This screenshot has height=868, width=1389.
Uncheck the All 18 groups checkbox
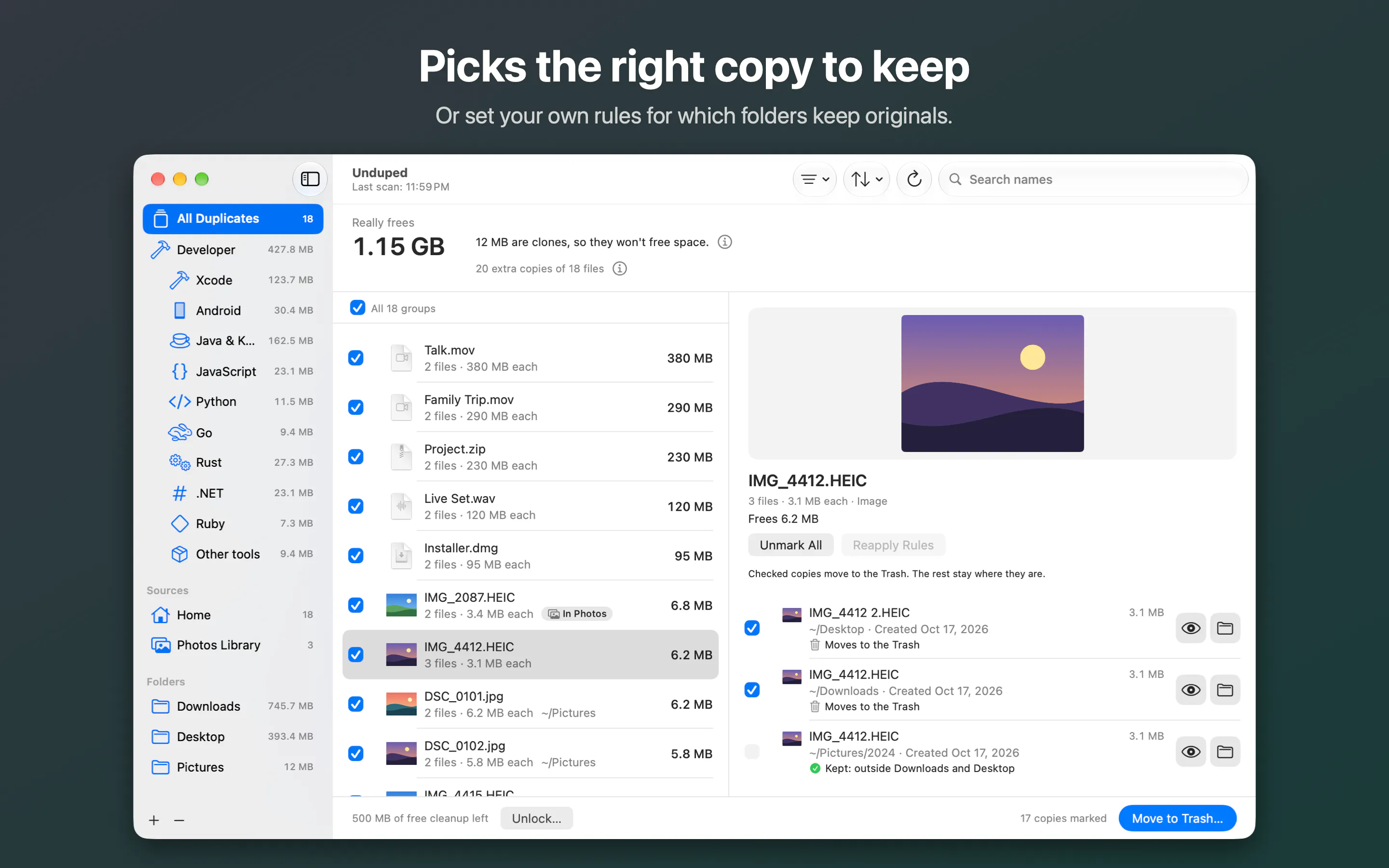357,308
